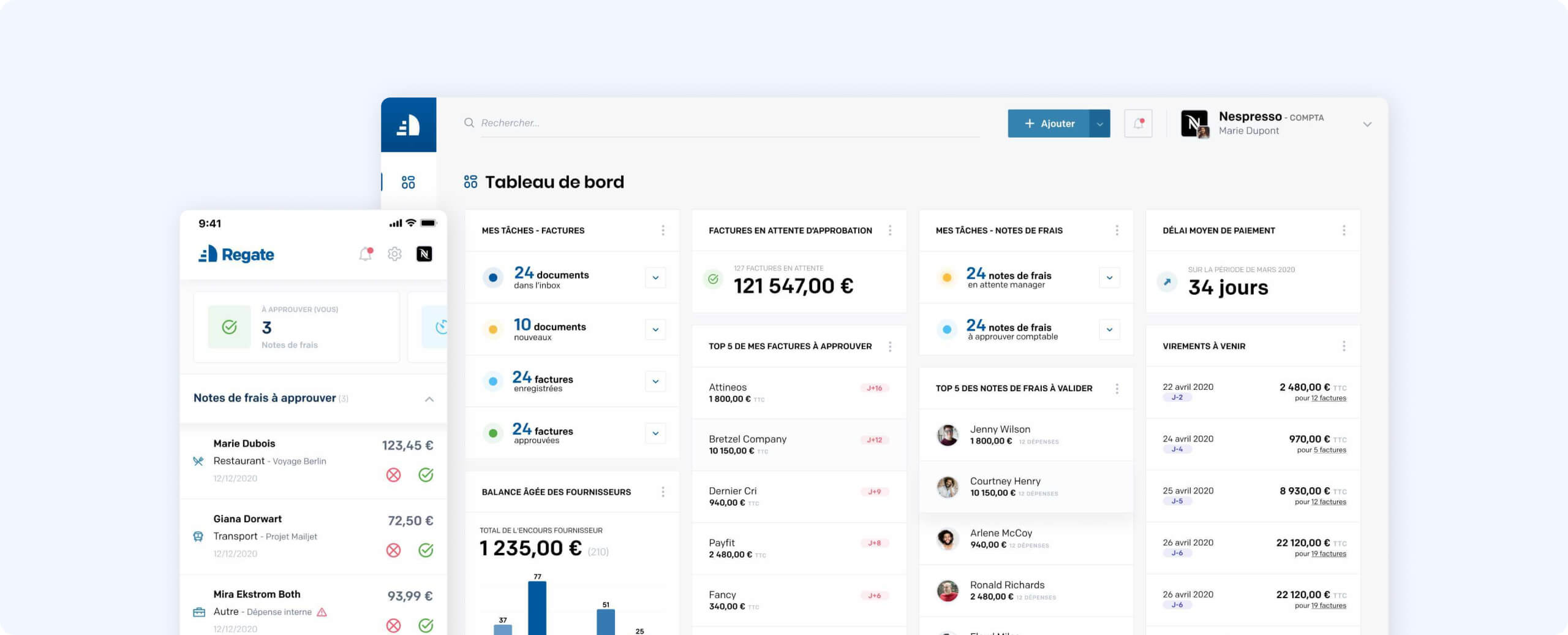Tap the mobile Nespresso N icon
1568x635 pixels.
coord(424,254)
